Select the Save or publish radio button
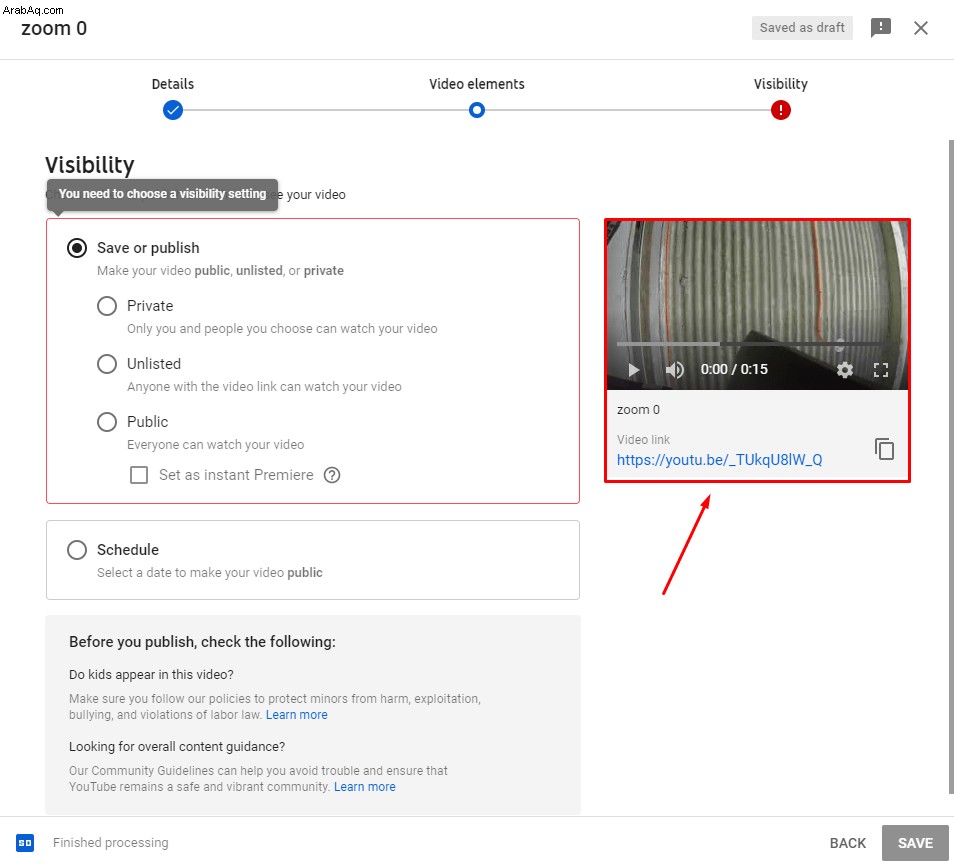The height and width of the screenshot is (864, 954). (x=77, y=248)
